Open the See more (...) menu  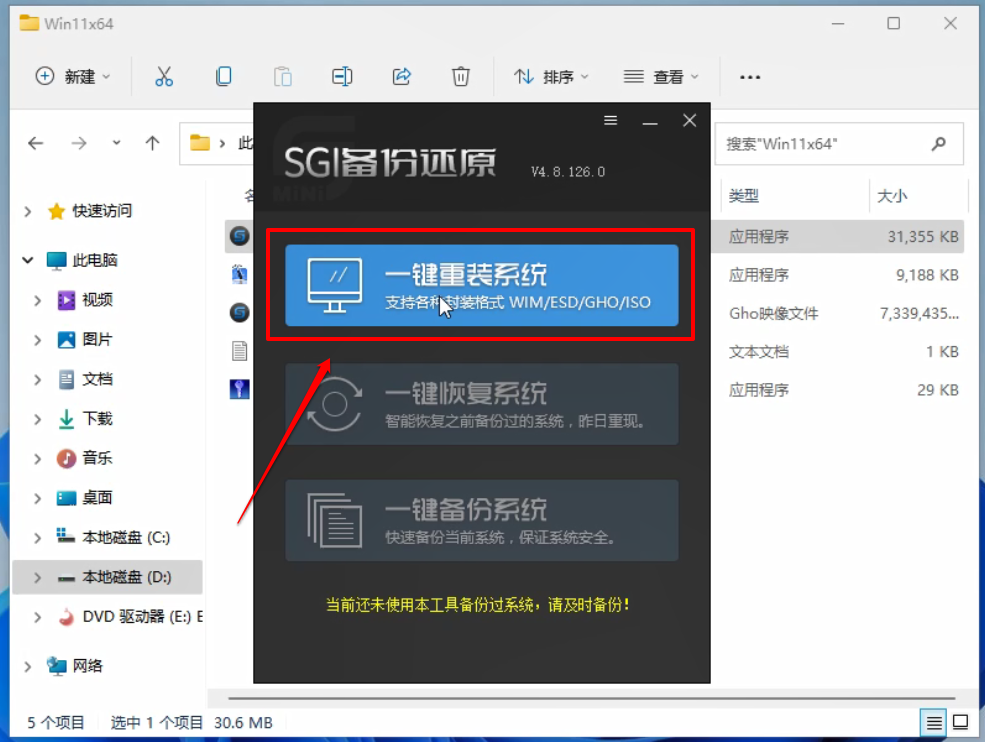pos(749,75)
